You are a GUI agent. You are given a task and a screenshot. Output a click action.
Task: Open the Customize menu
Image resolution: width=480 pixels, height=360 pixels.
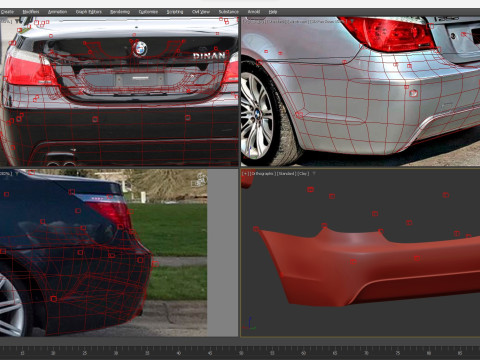[148, 12]
